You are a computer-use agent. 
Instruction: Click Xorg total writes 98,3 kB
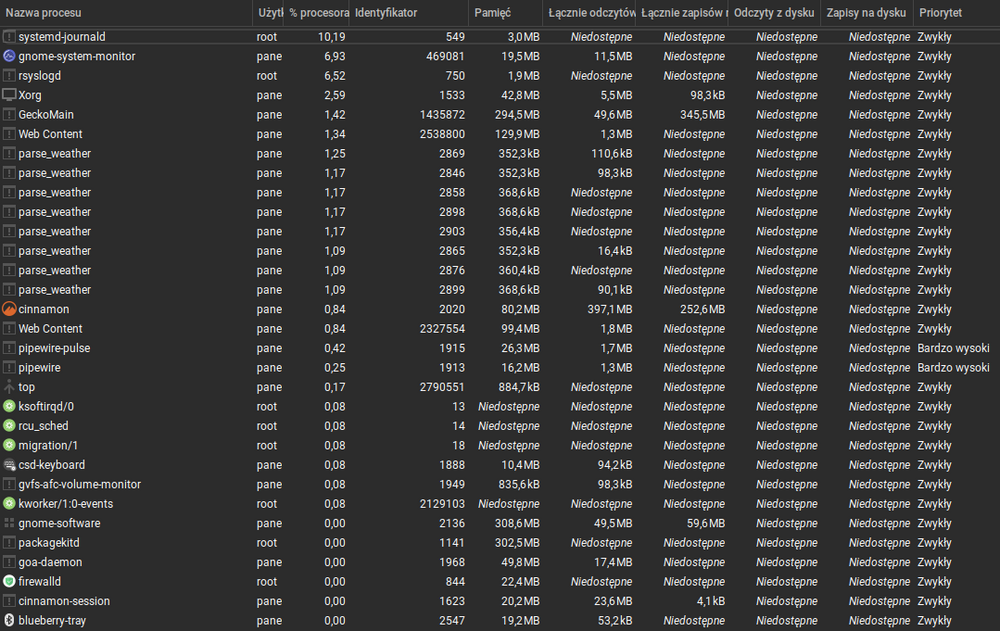(x=707, y=95)
